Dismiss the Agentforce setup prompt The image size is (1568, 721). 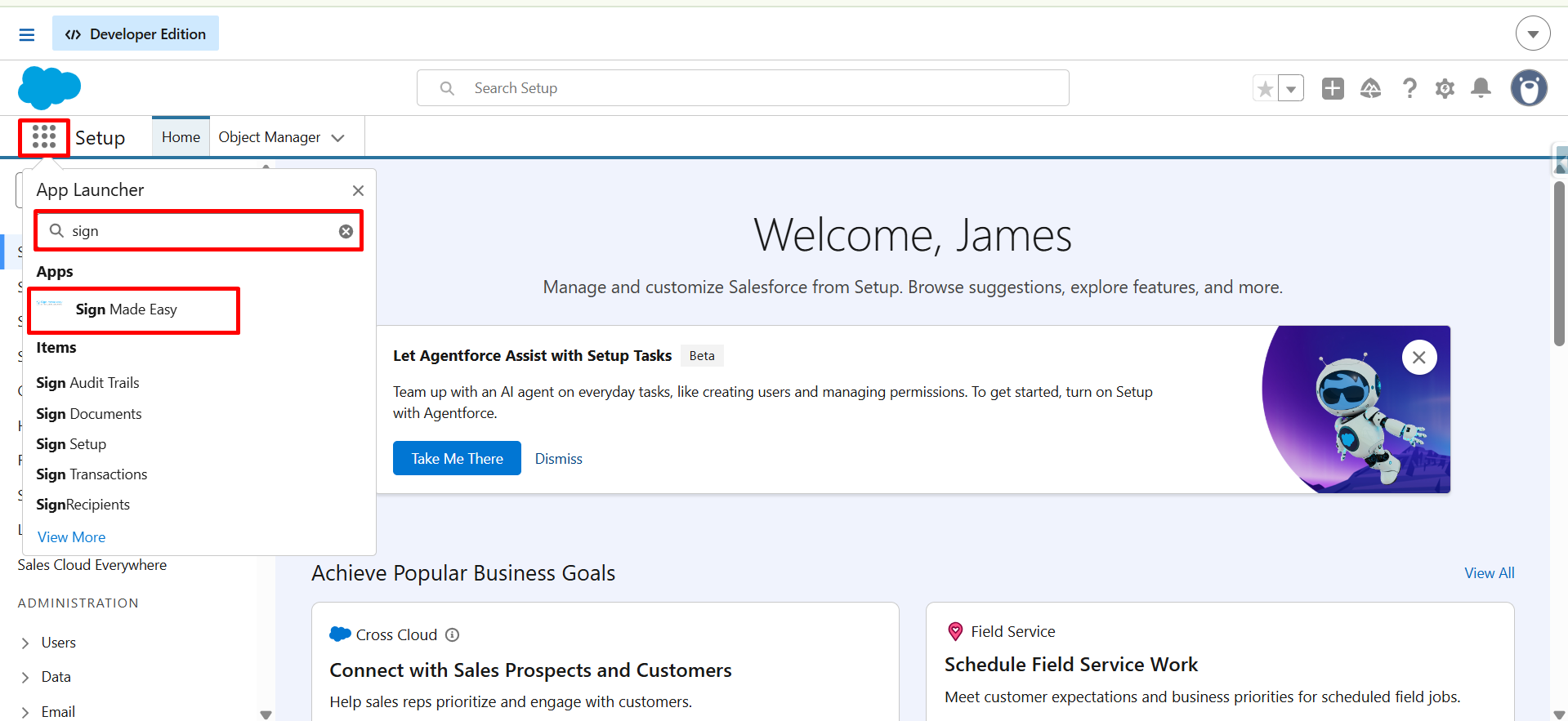click(x=559, y=459)
